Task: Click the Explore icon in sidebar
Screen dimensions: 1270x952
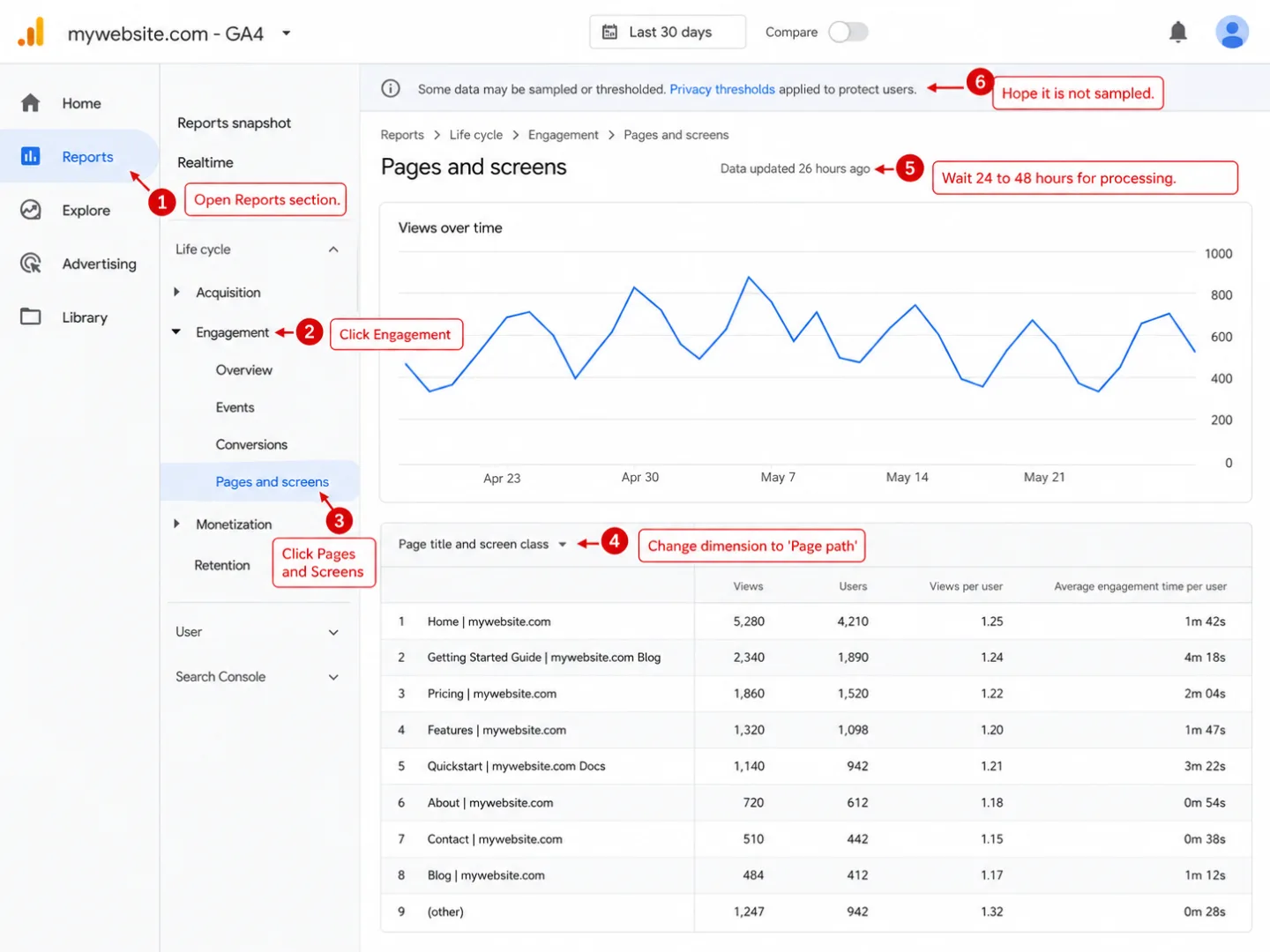Action: click(x=31, y=210)
